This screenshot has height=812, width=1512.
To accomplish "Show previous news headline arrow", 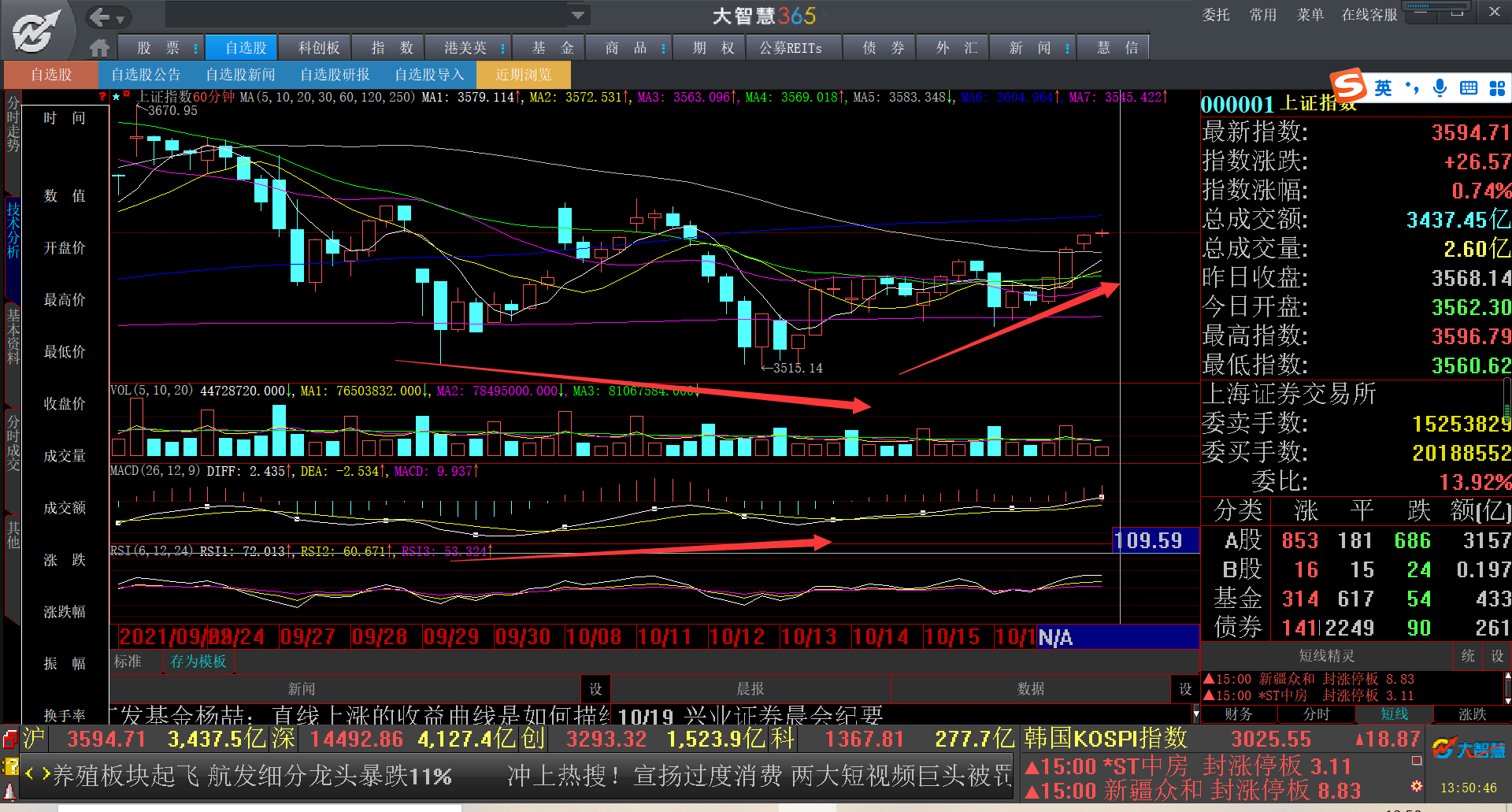I will click(x=30, y=773).
